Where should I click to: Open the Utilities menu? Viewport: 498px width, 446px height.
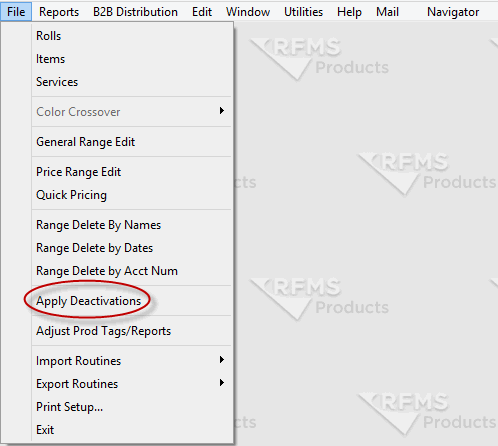click(303, 12)
